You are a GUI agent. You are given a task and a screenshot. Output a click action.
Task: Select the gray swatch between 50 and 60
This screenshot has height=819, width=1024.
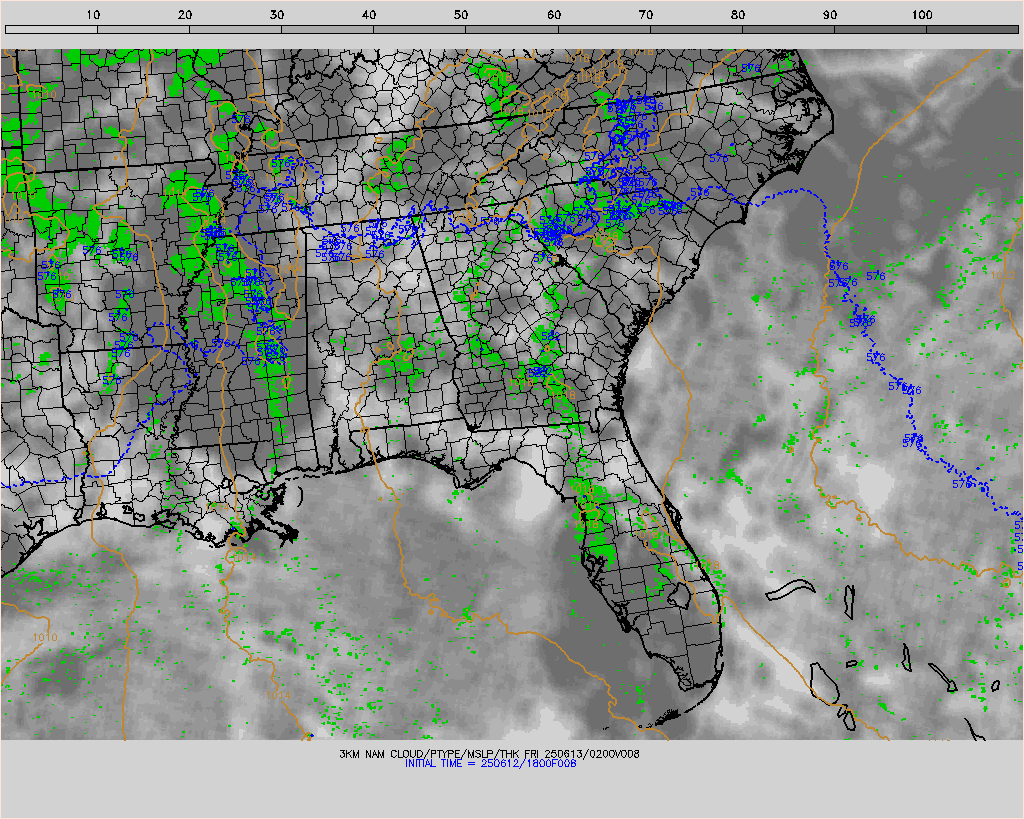pos(512,29)
